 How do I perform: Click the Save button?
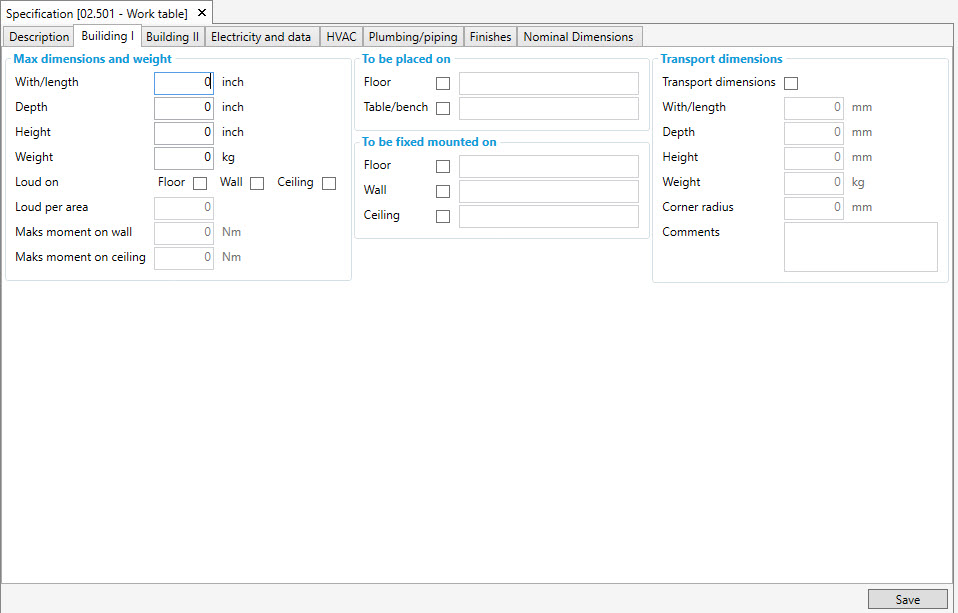pyautogui.click(x=907, y=599)
